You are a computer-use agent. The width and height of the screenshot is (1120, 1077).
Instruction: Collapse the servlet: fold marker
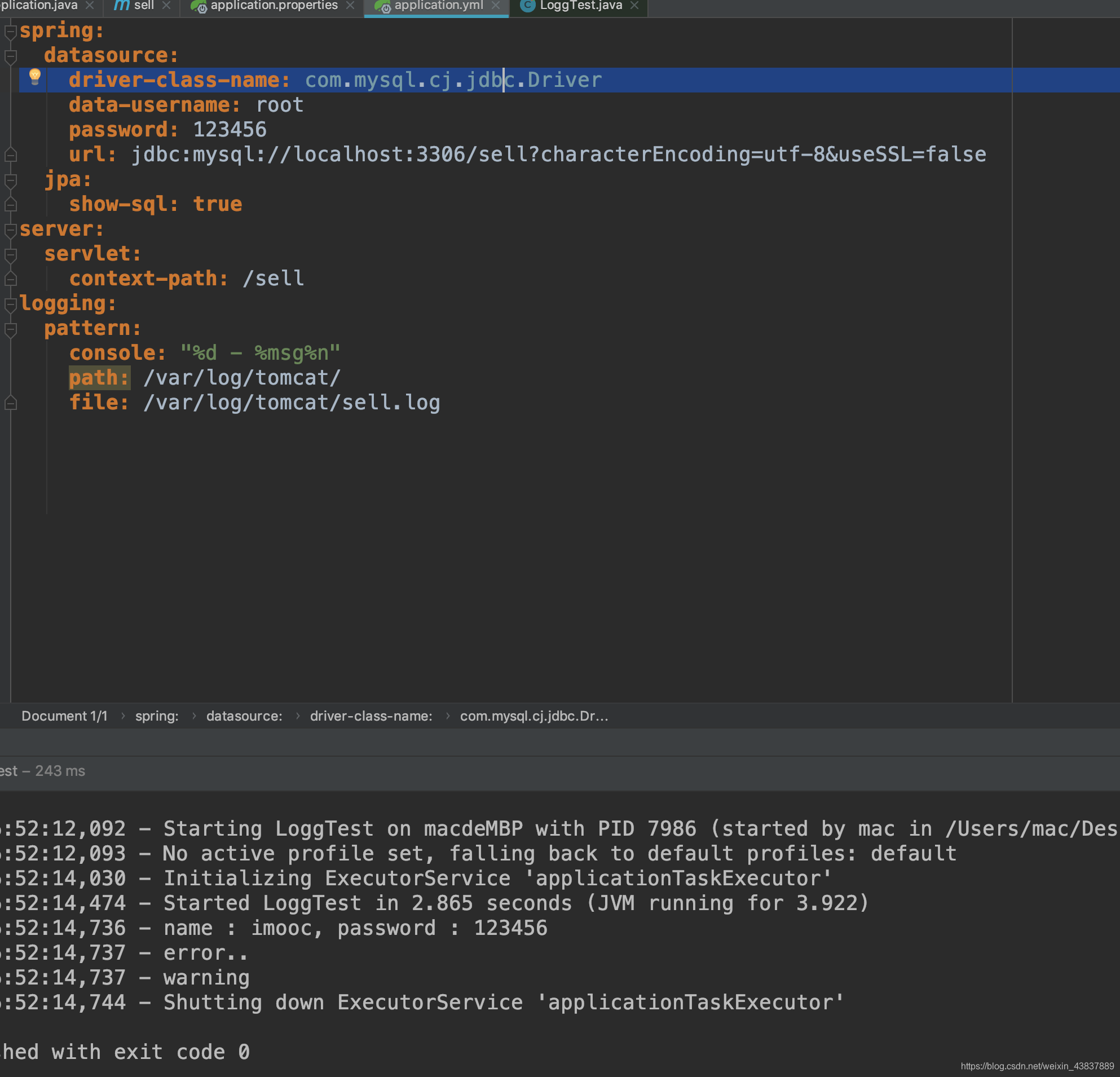click(10, 255)
